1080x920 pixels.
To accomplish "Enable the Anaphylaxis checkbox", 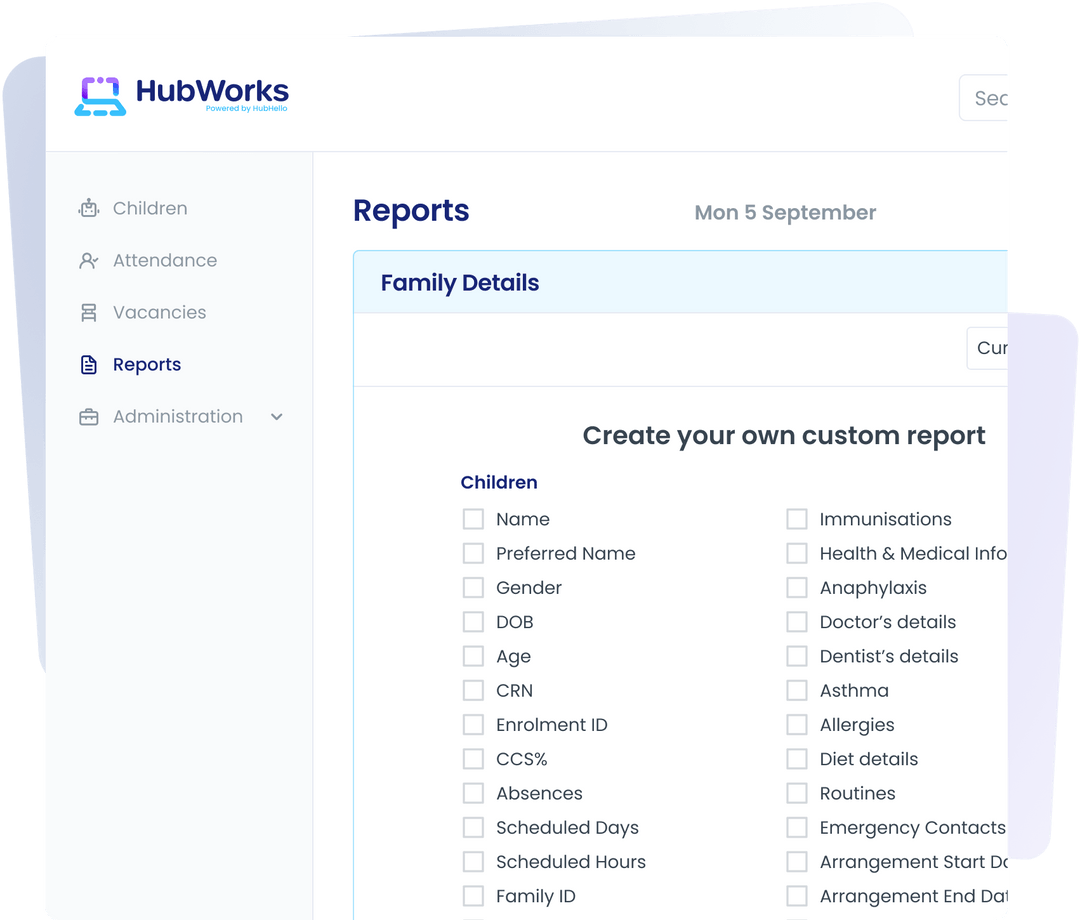I will click(x=797, y=587).
